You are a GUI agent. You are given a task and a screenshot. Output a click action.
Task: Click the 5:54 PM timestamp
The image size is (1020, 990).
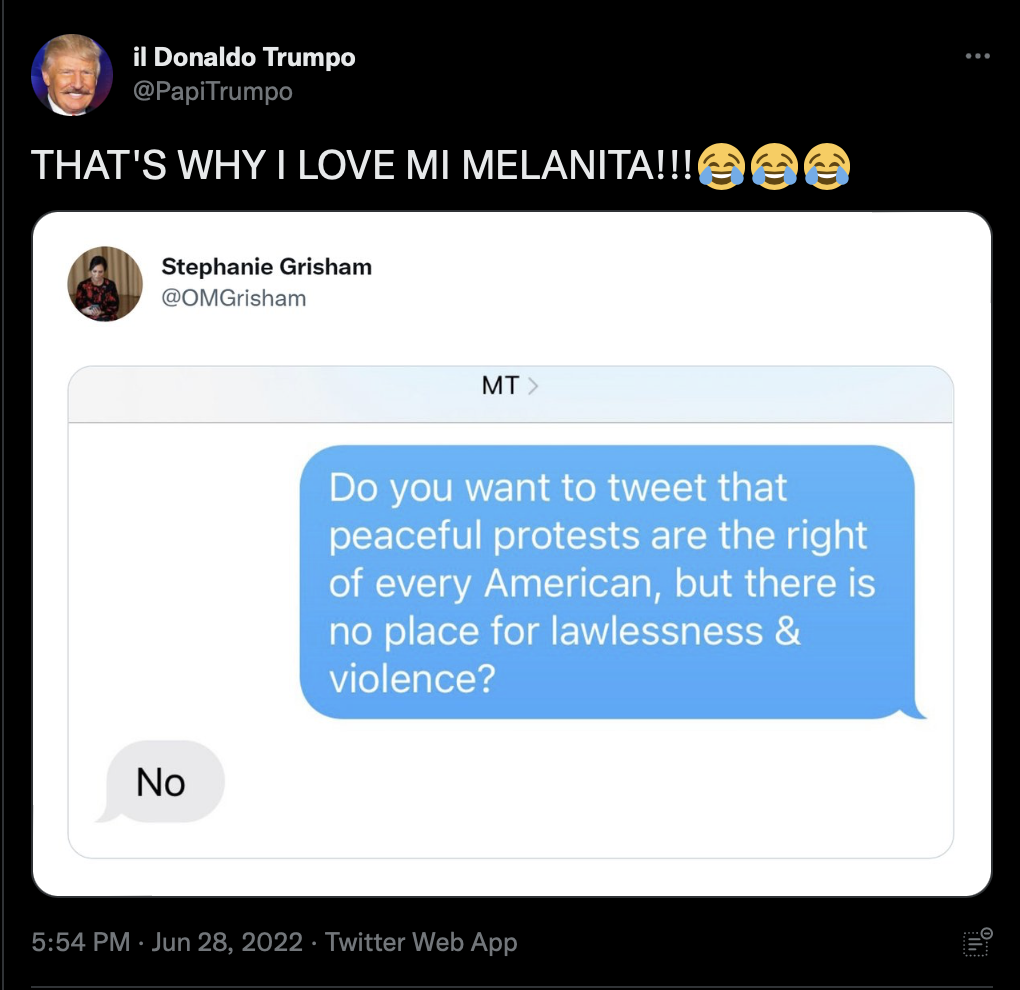(81, 942)
